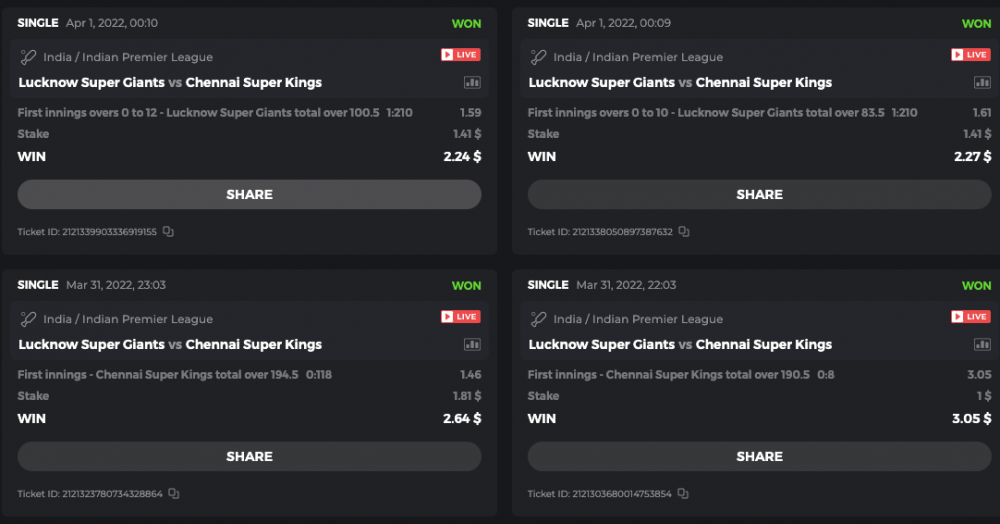1000x524 pixels.
Task: Open statistics chart icon on 22:03 bet
Action: click(x=982, y=345)
